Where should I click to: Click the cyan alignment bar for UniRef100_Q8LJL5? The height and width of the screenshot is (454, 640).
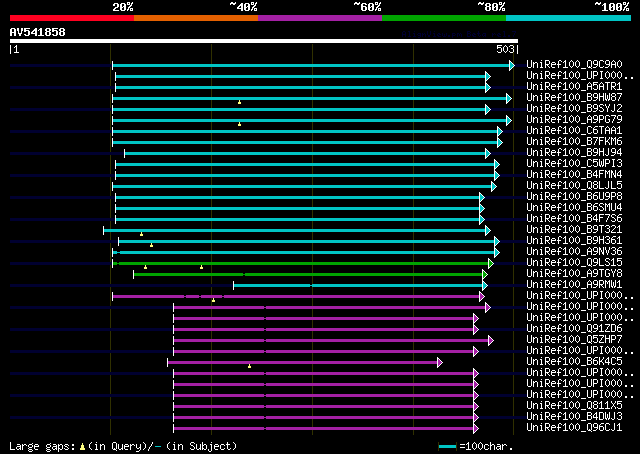tap(302, 187)
